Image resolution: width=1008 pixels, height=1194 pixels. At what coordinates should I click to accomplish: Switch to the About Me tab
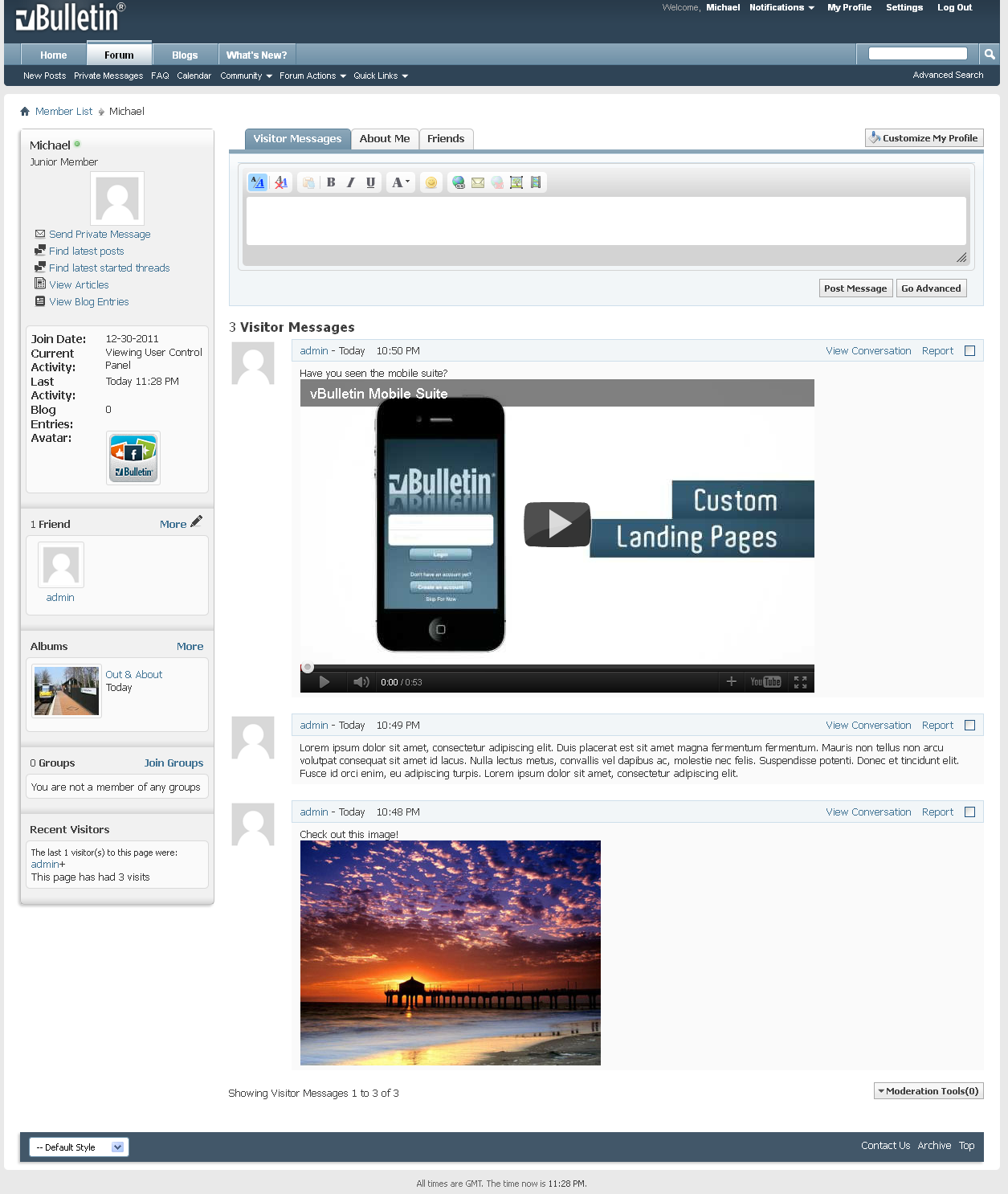(385, 139)
